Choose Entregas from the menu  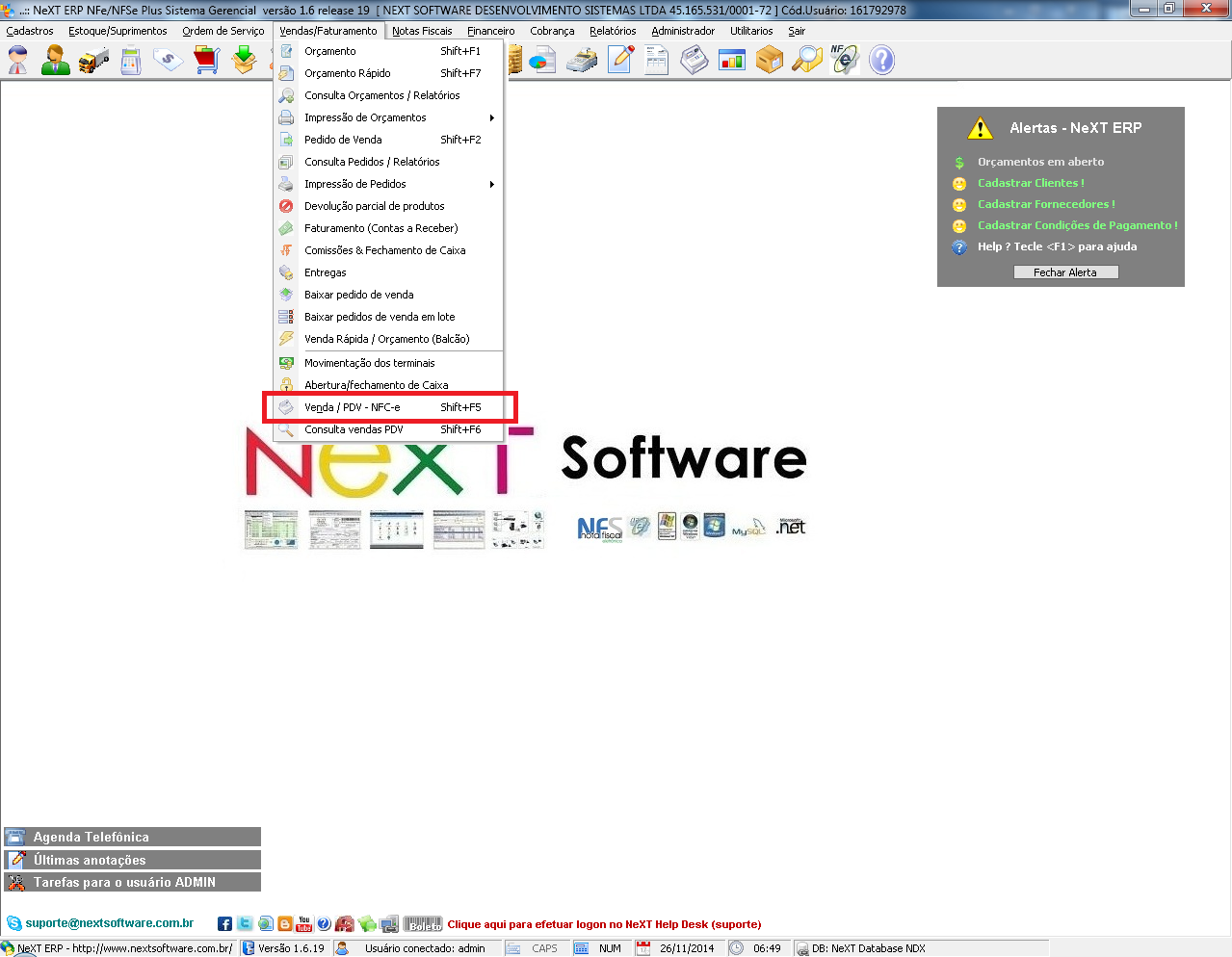click(x=389, y=272)
